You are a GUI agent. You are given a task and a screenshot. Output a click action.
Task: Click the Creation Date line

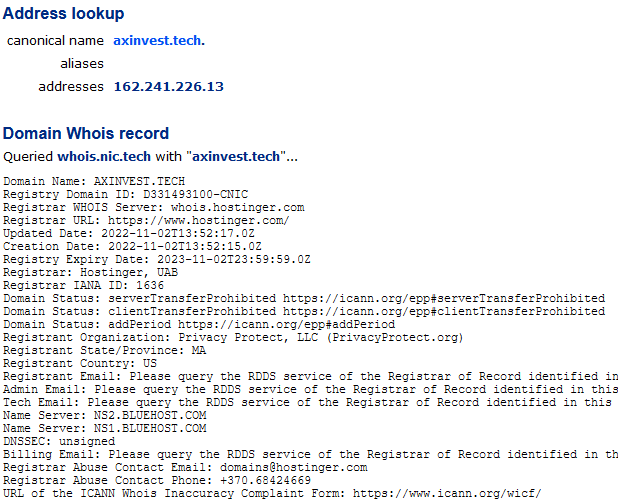click(132, 246)
